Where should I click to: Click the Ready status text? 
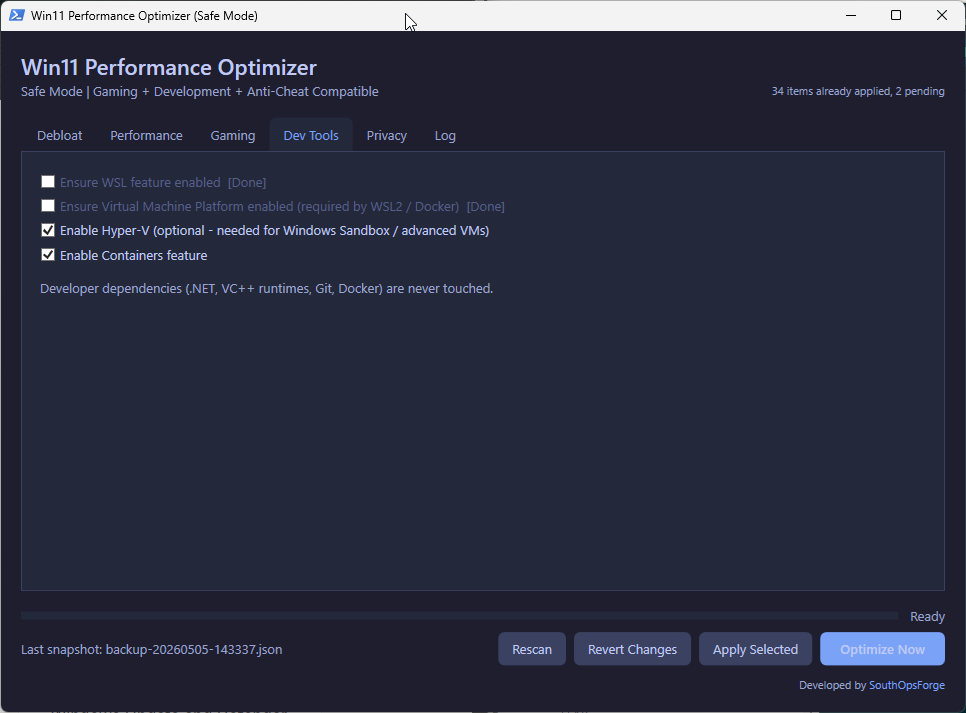[x=927, y=616]
